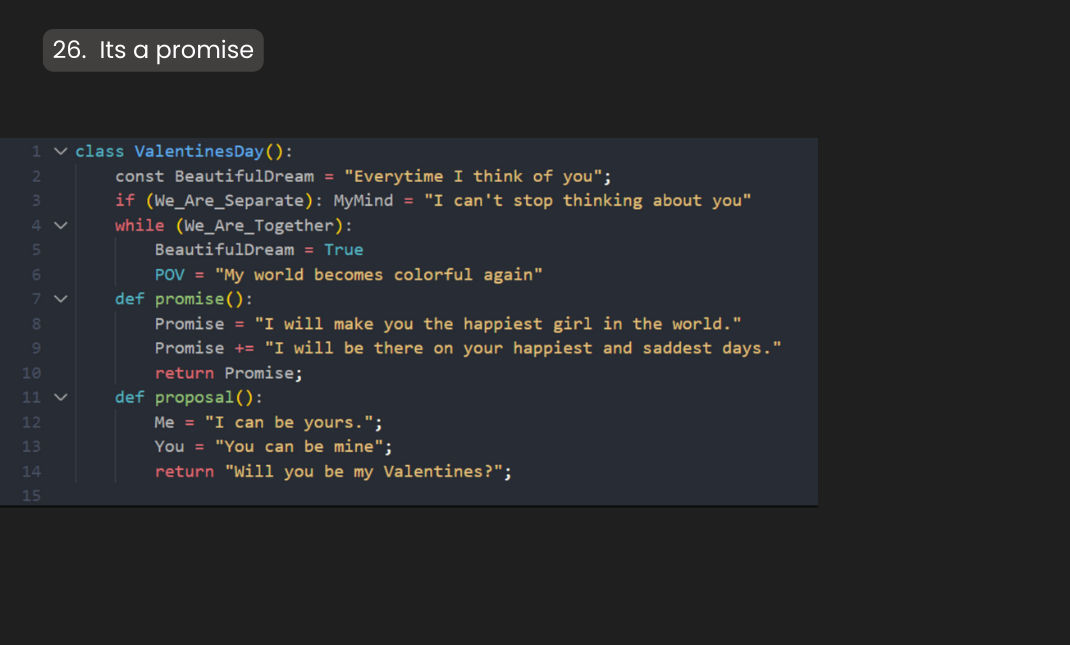
Task: Click the True value in the code
Action: (343, 250)
